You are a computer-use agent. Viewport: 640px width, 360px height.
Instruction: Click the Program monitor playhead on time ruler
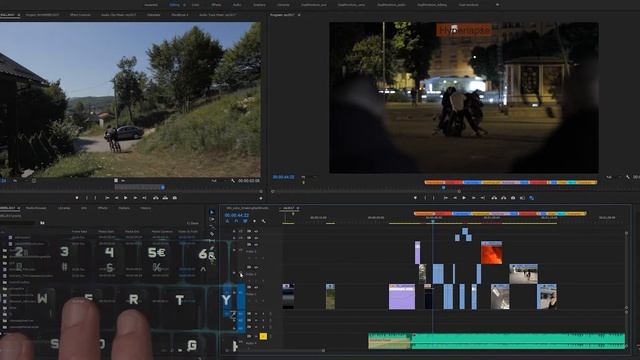[444, 187]
